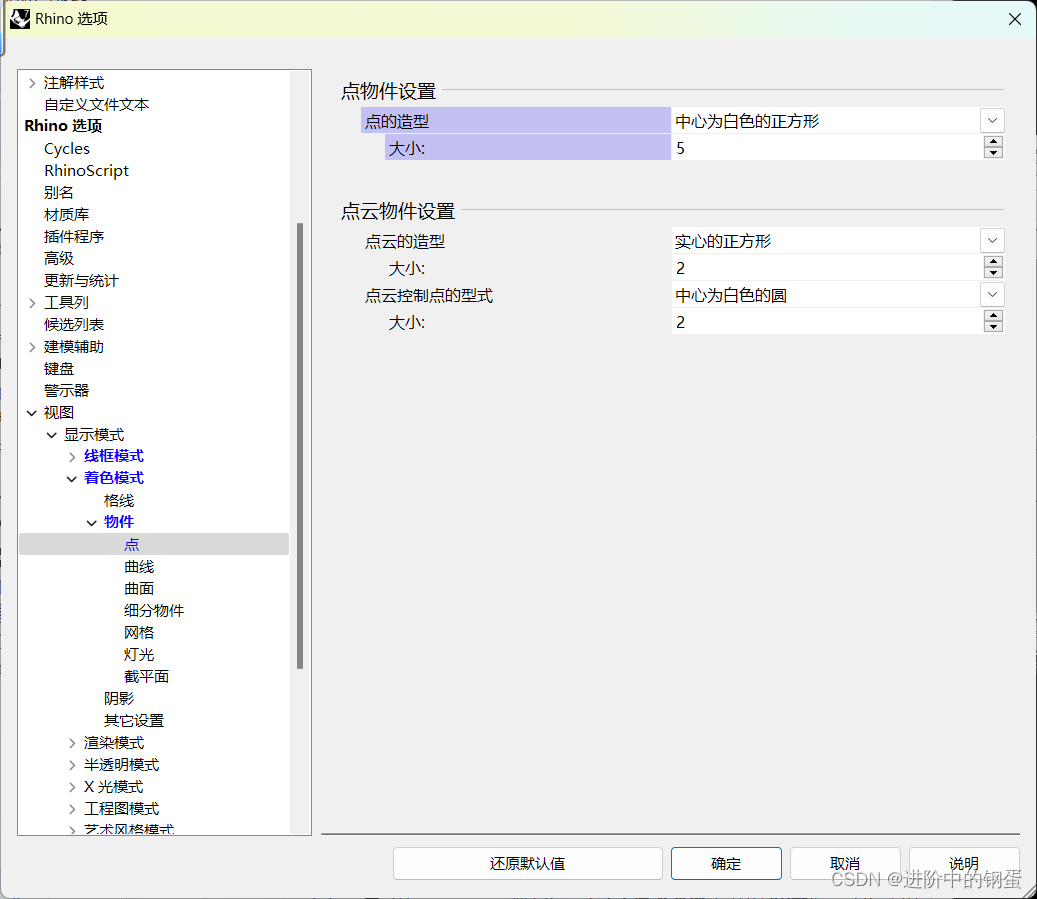Viewport: 1037px width, 899px height.
Task: Select 自定义文件文本 in the tree
Action: (97, 105)
